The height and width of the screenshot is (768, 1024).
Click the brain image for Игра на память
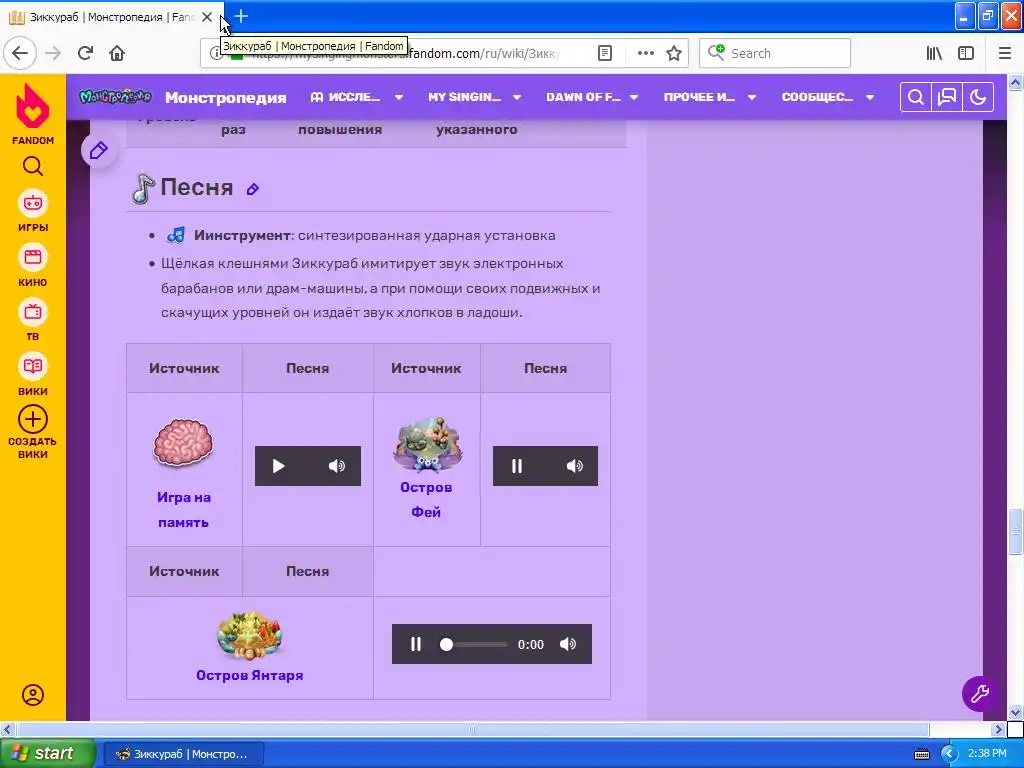pos(184,442)
